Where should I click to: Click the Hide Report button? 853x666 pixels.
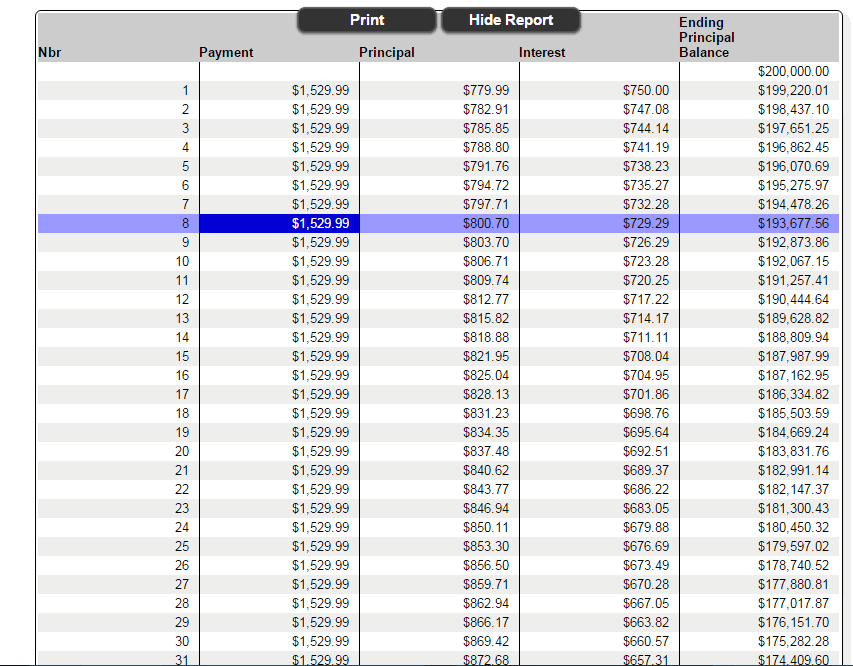(511, 20)
